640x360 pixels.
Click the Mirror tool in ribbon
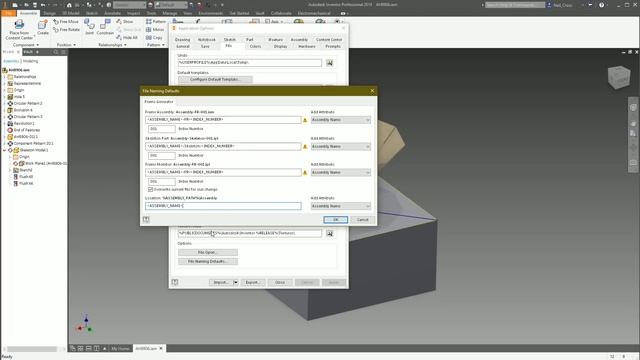155,29
